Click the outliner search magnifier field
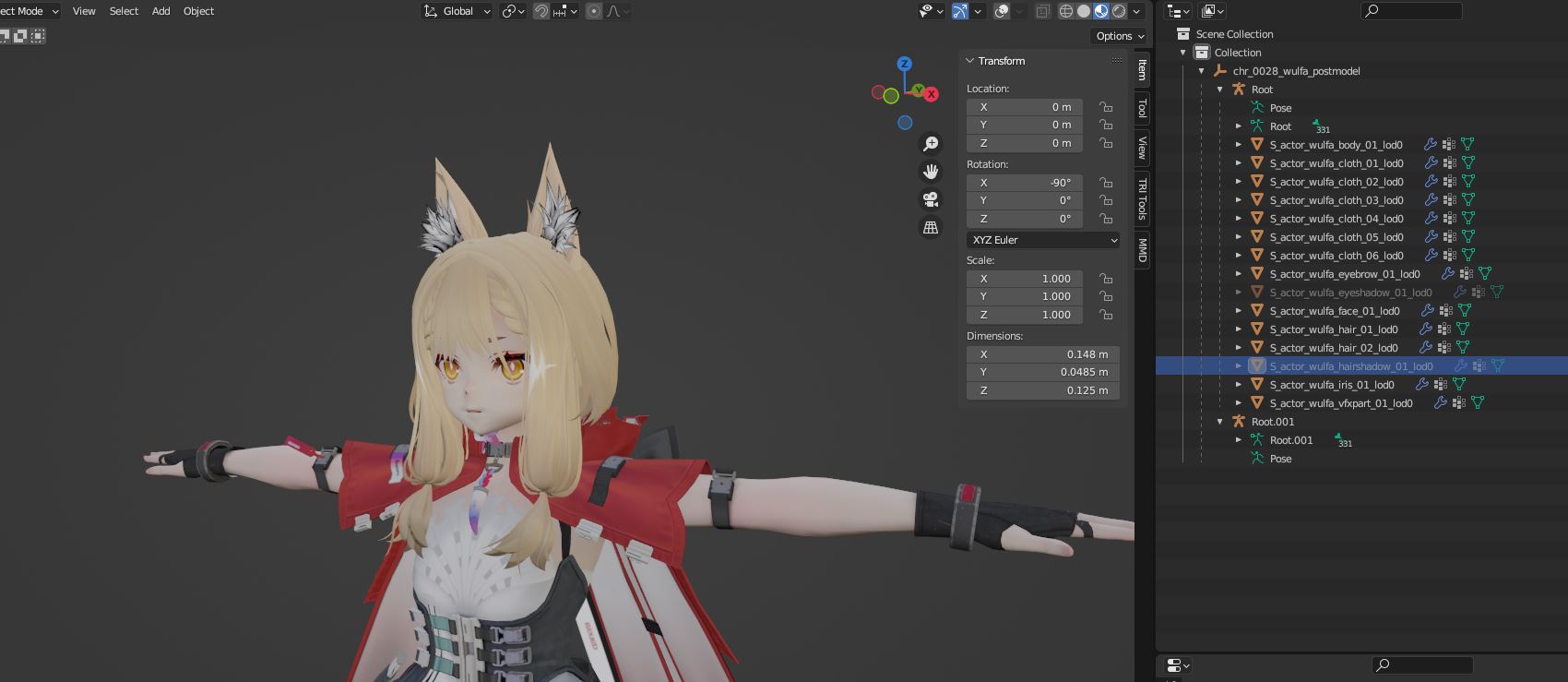This screenshot has height=682, width=1568. (x=1411, y=11)
